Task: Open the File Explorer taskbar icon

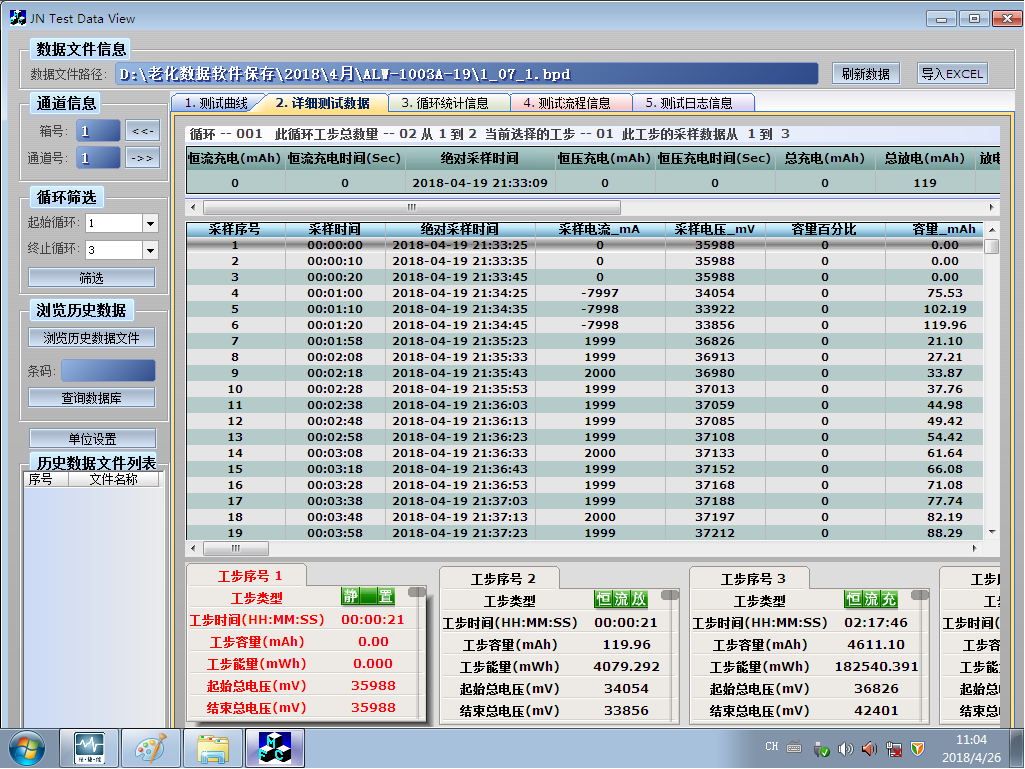Action: (x=213, y=749)
